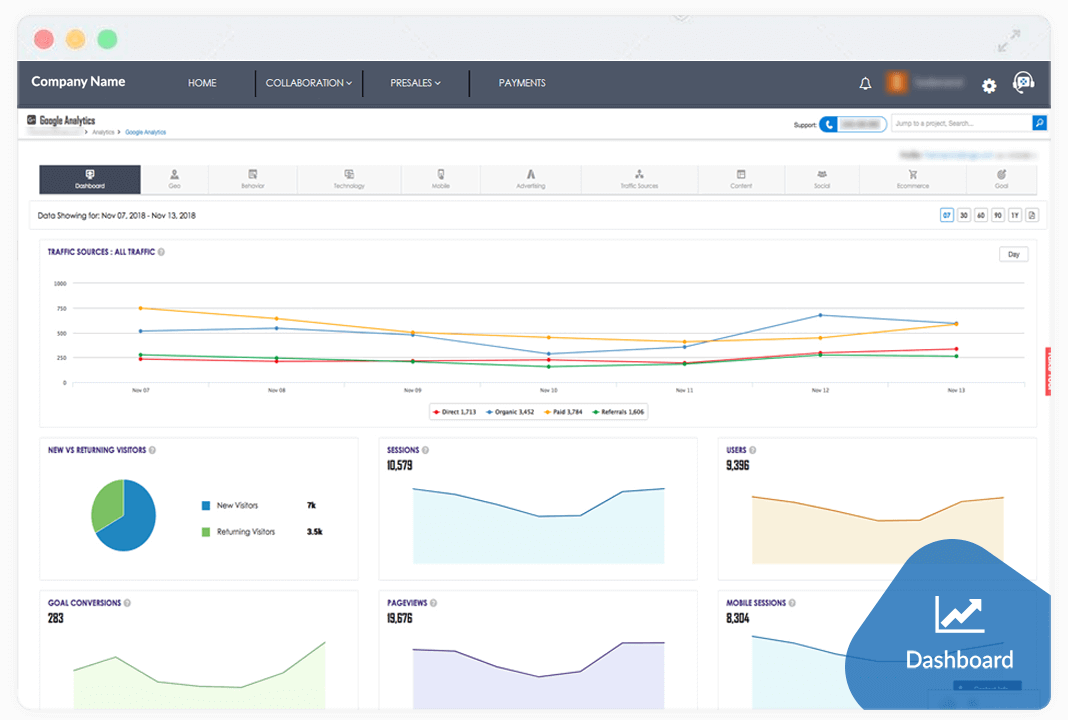Open the Day interval selector on the chart
This screenshot has height=720, width=1068.
1013,254
